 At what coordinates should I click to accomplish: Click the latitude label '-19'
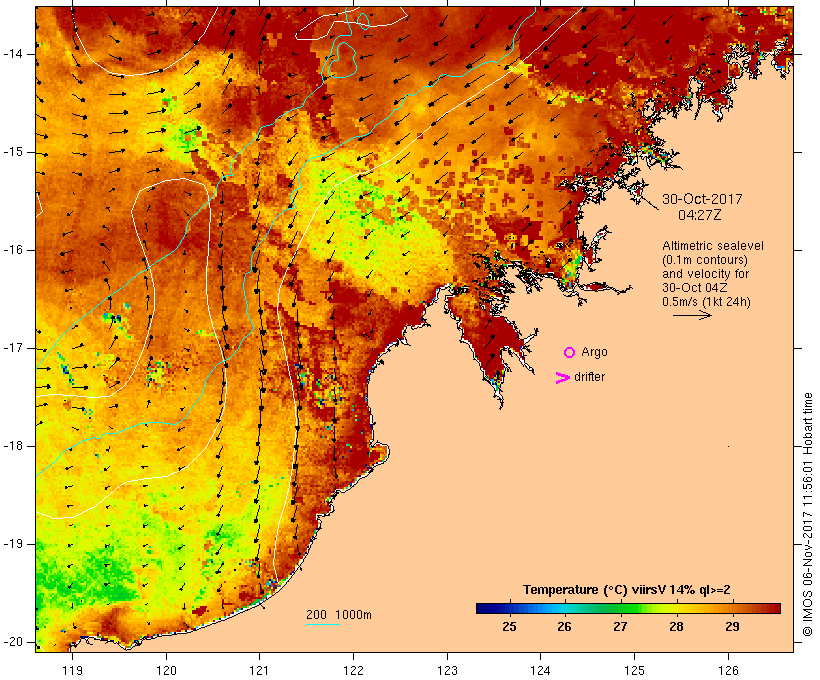point(13,544)
